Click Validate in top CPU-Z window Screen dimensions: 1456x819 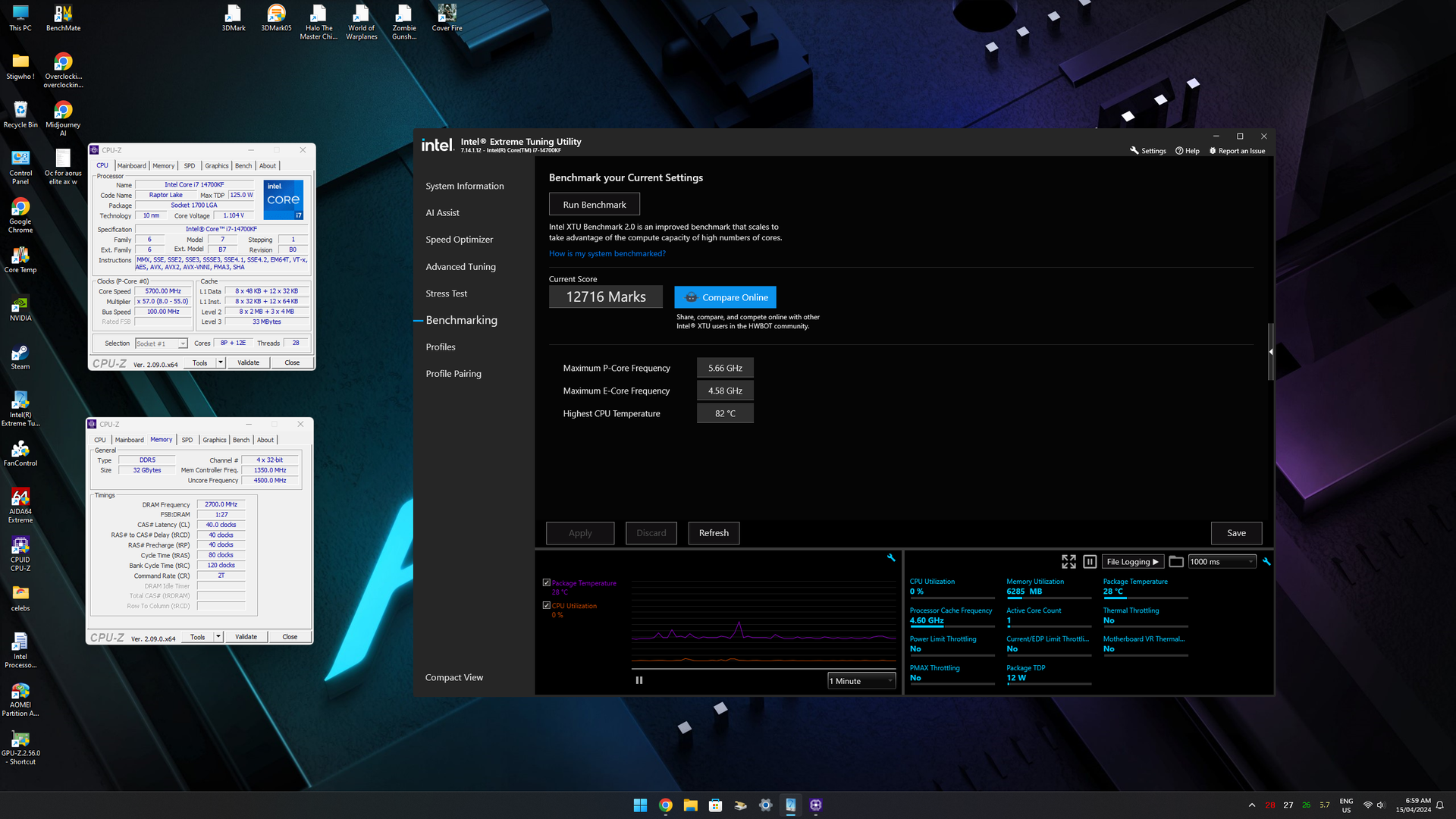point(248,362)
